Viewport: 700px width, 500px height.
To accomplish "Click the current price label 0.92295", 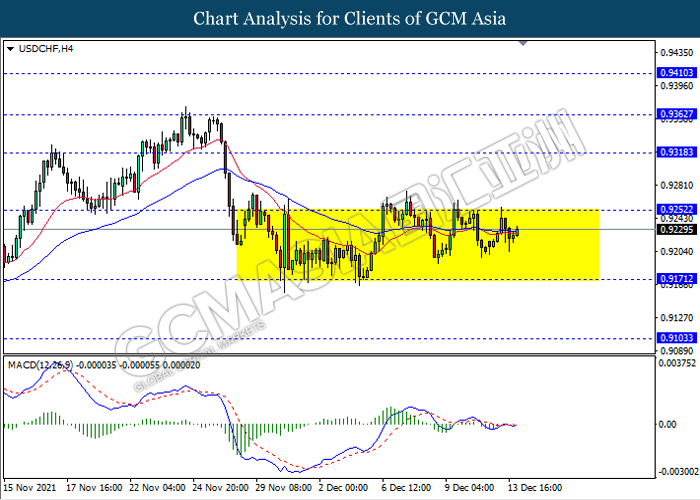I will [677, 229].
